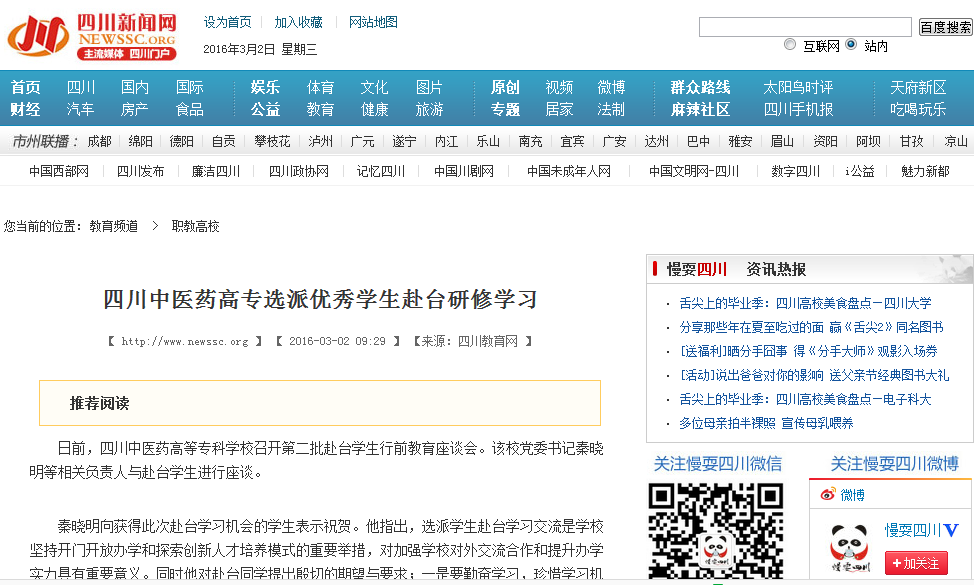Click the arrow separator in the breadcrumb

click(155, 226)
